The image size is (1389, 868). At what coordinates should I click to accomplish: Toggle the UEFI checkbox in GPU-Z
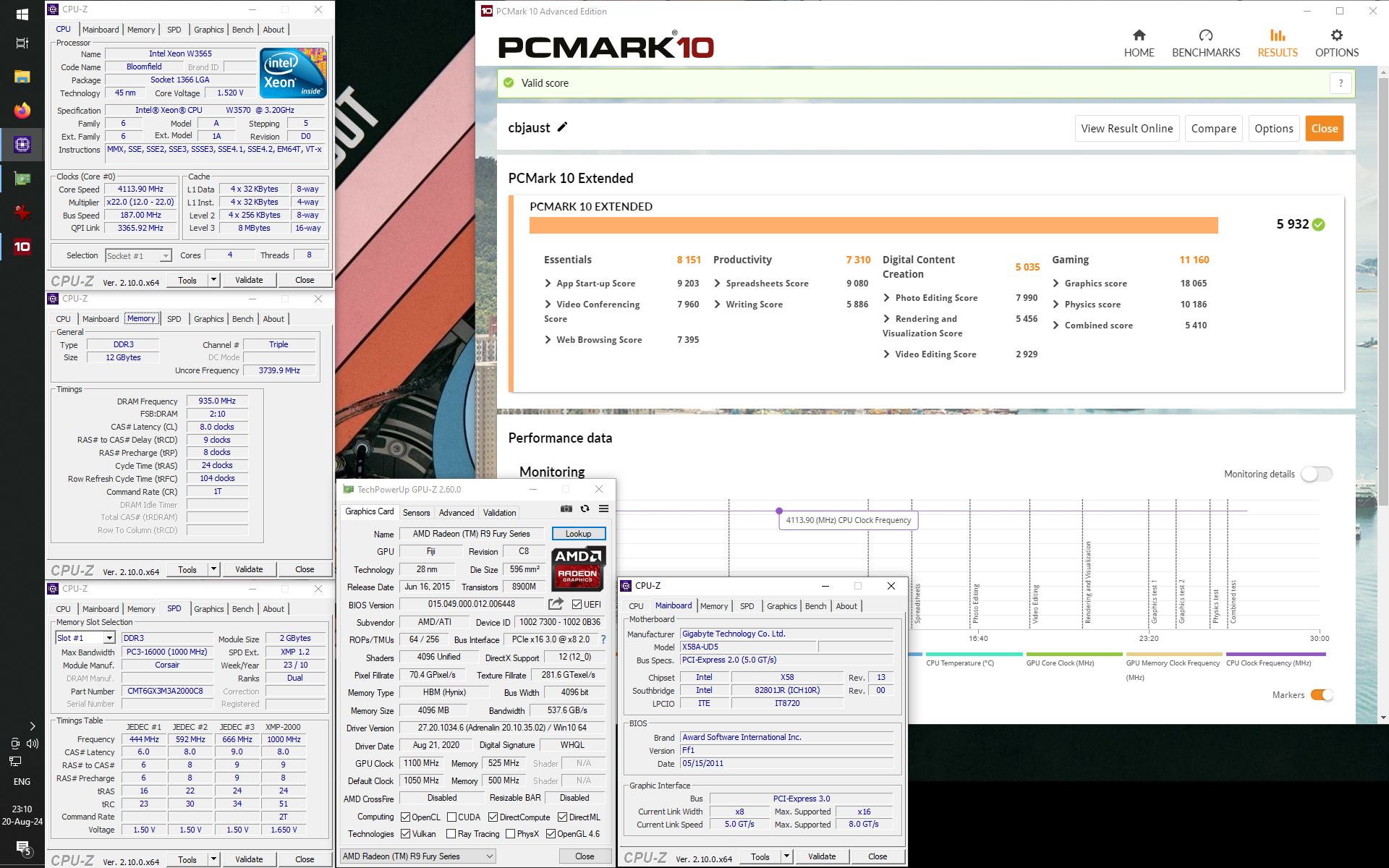click(x=577, y=605)
